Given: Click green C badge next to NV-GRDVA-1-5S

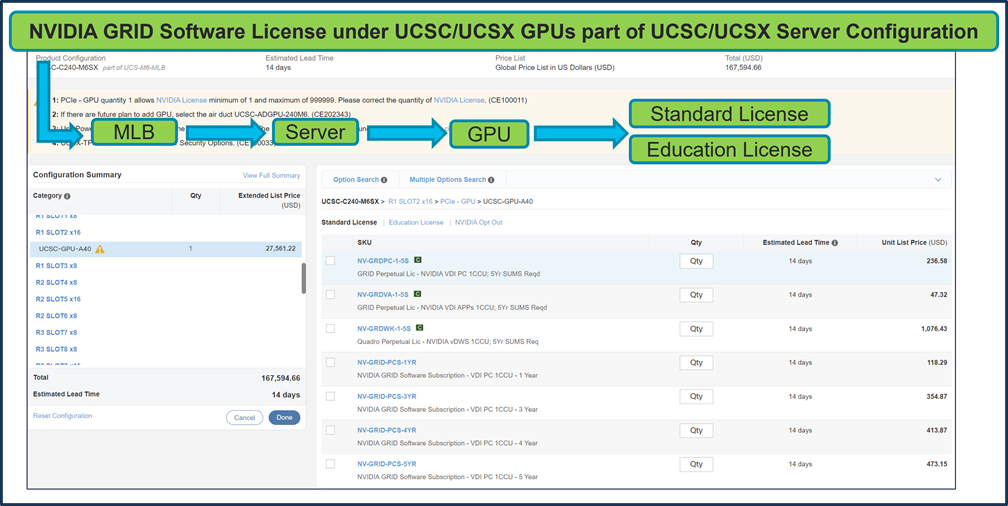Looking at the screenshot, I should tap(418, 294).
